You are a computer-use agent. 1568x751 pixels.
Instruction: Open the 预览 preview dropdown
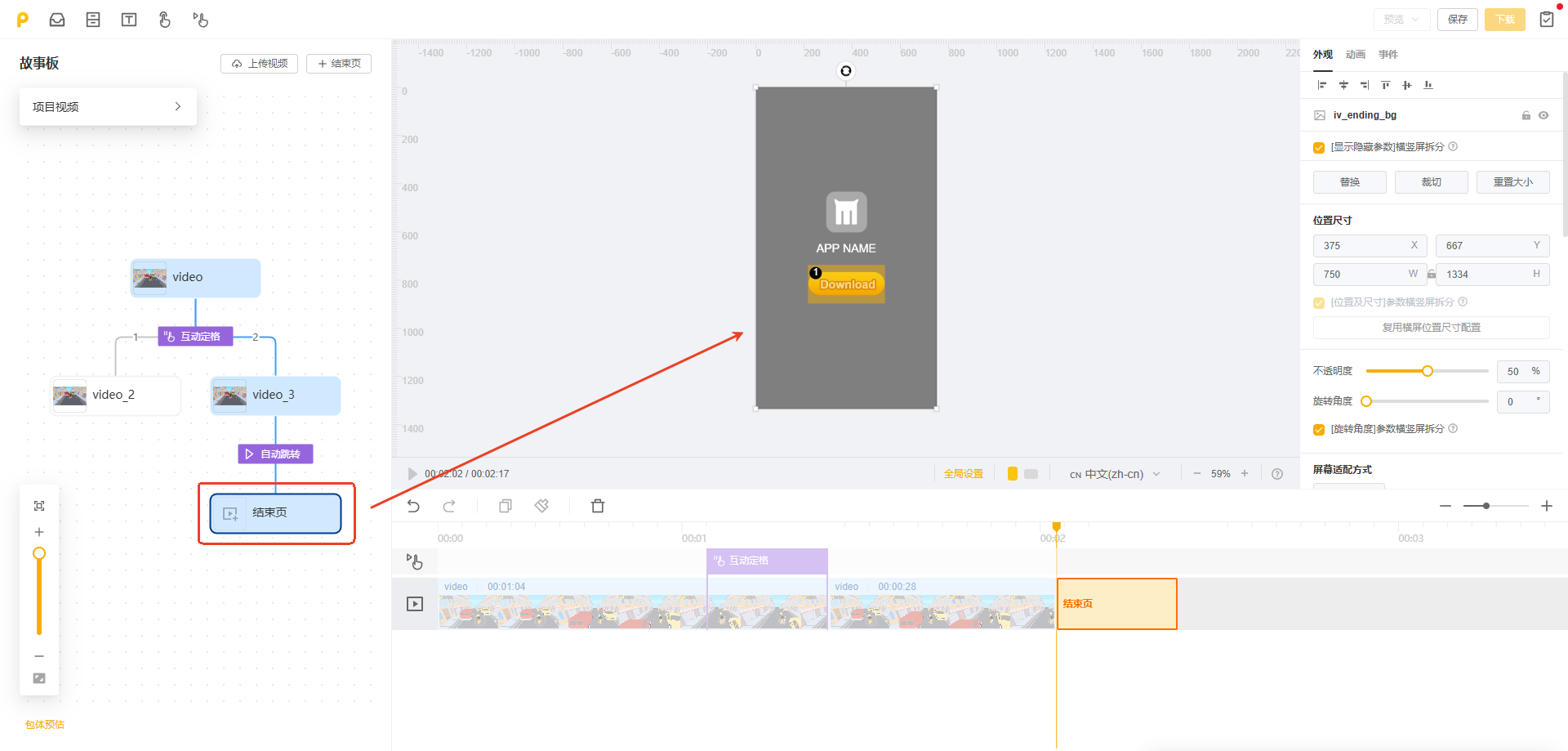(1401, 19)
